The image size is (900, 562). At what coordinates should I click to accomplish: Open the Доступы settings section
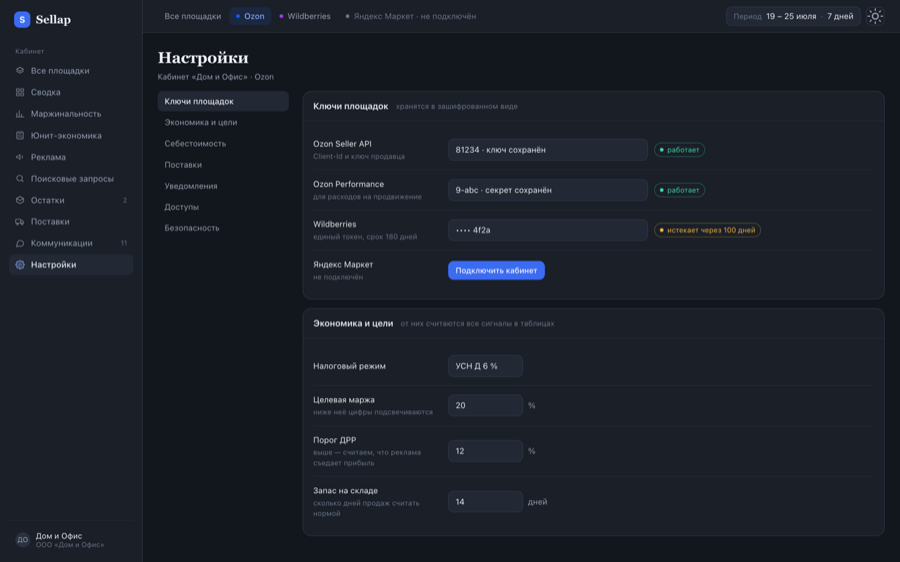[x=223, y=207]
